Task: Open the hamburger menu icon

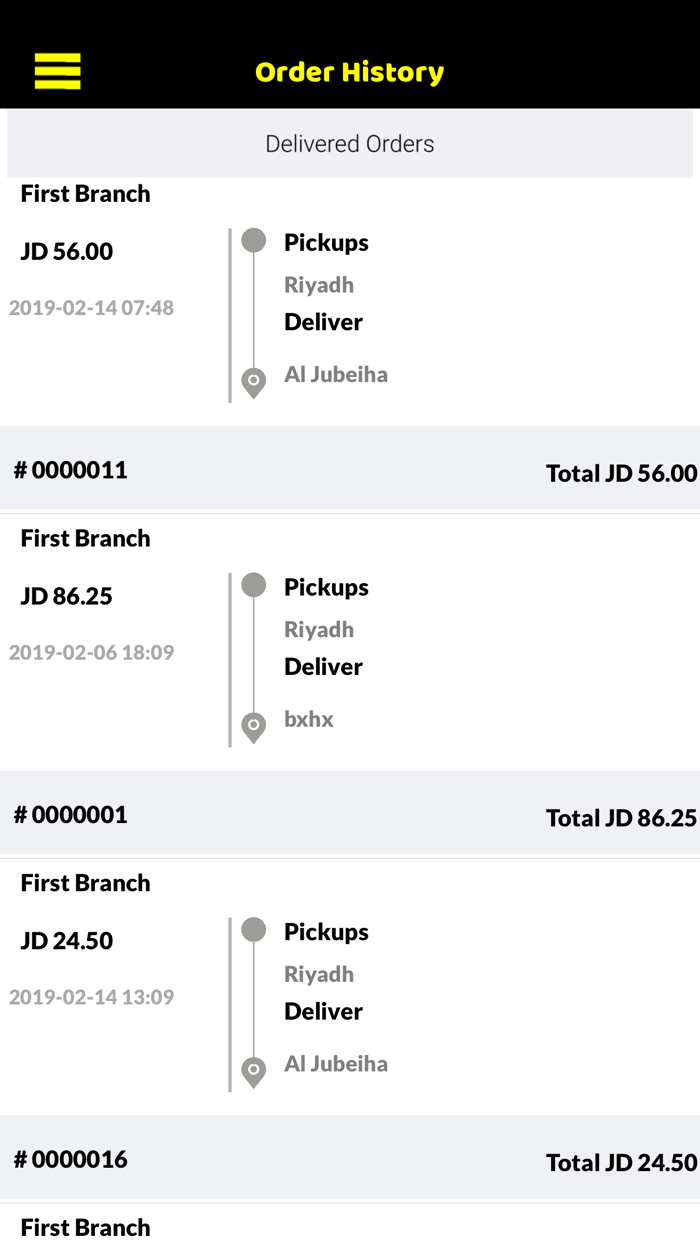Action: click(58, 71)
